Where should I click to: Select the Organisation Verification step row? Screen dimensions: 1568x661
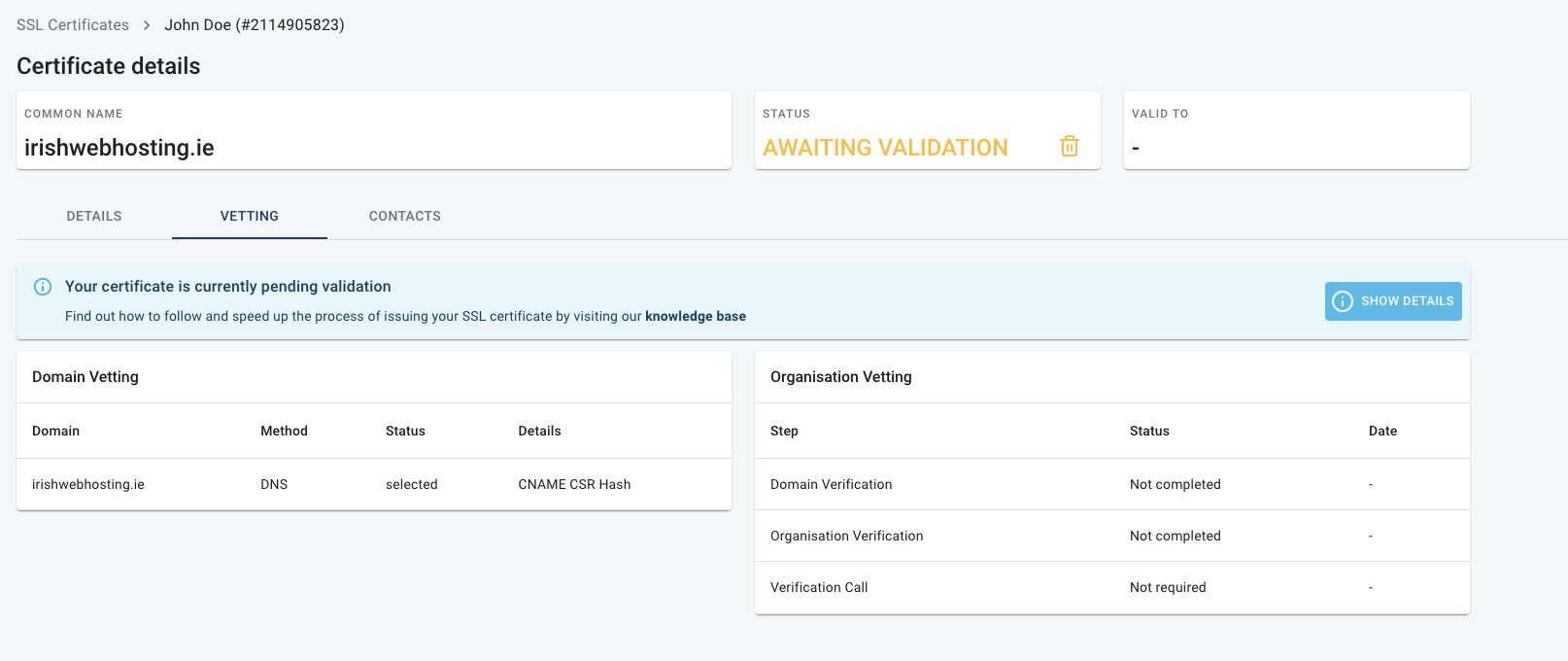[x=846, y=536]
